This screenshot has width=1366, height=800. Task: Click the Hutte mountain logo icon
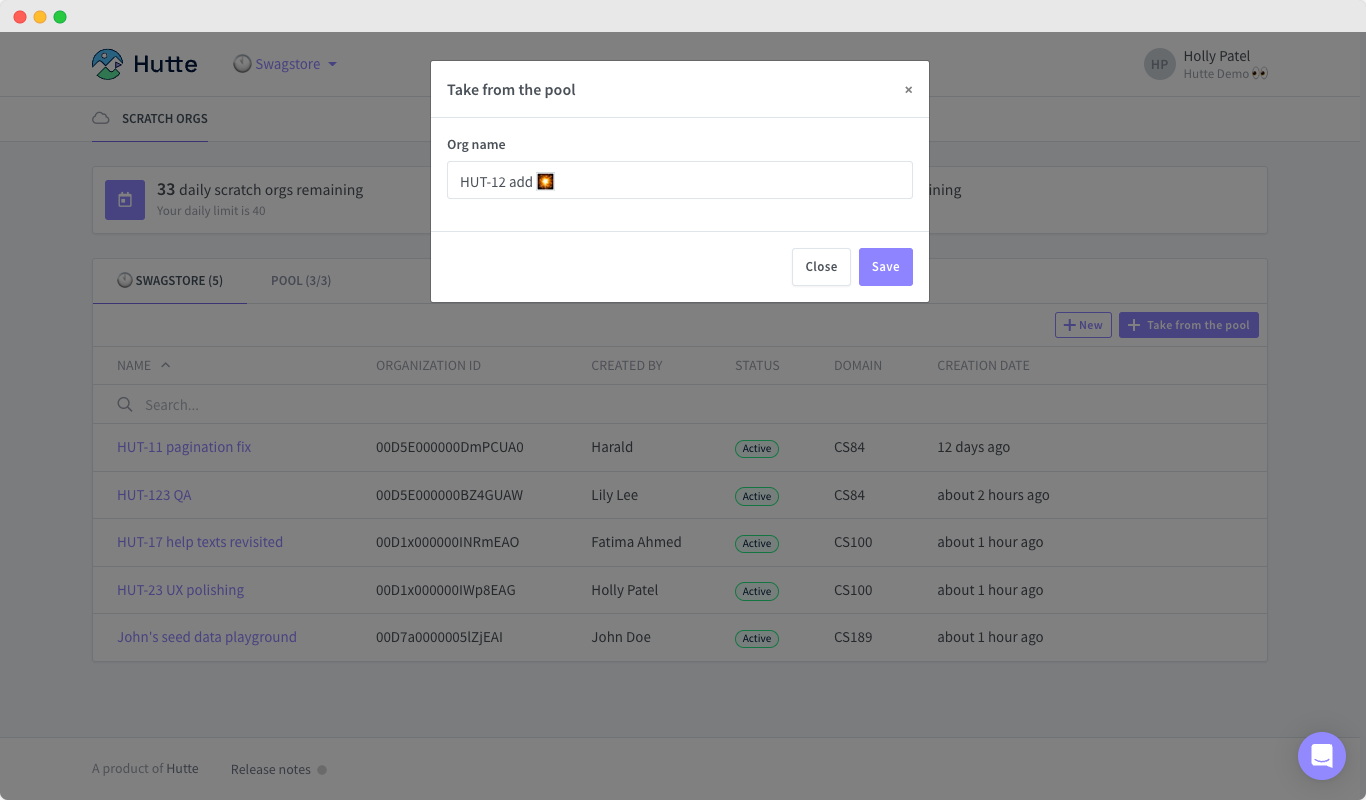107,64
